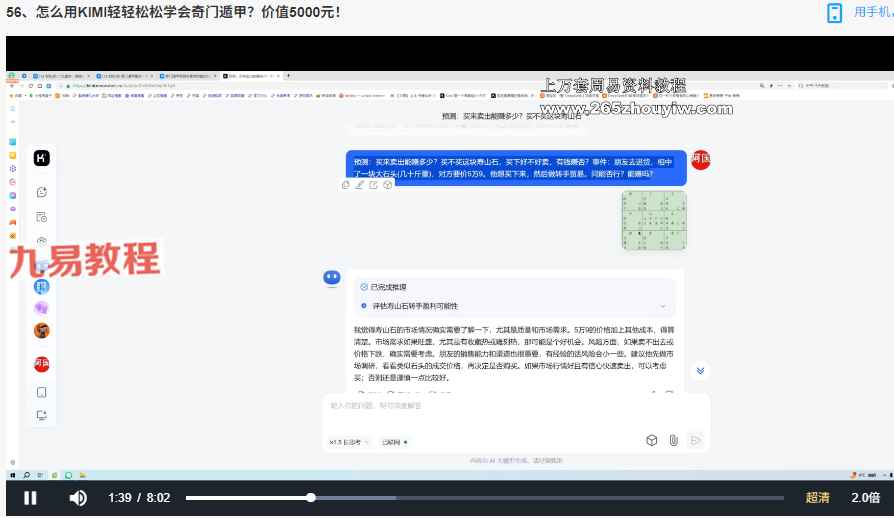Click the cube icon in input box

pyautogui.click(x=652, y=440)
